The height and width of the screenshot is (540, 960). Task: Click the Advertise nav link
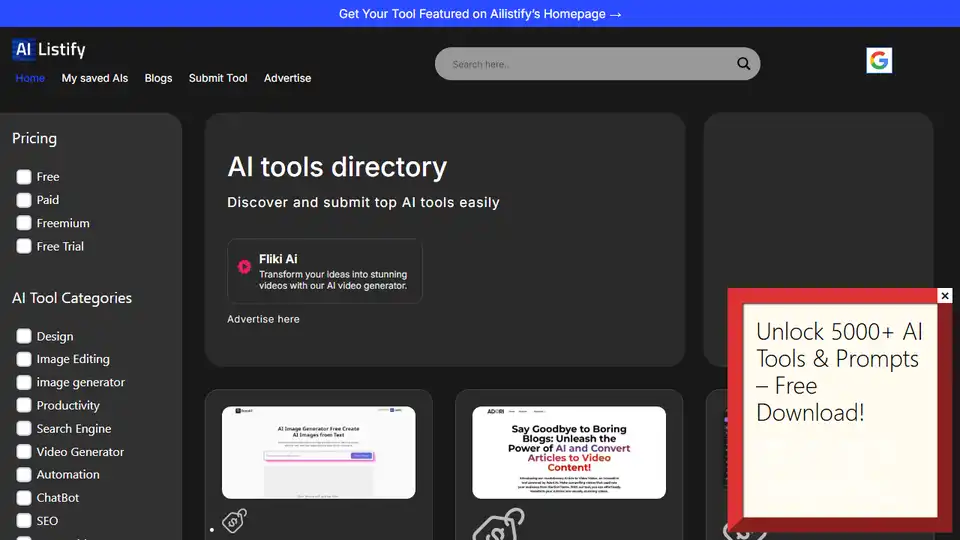tap(287, 78)
